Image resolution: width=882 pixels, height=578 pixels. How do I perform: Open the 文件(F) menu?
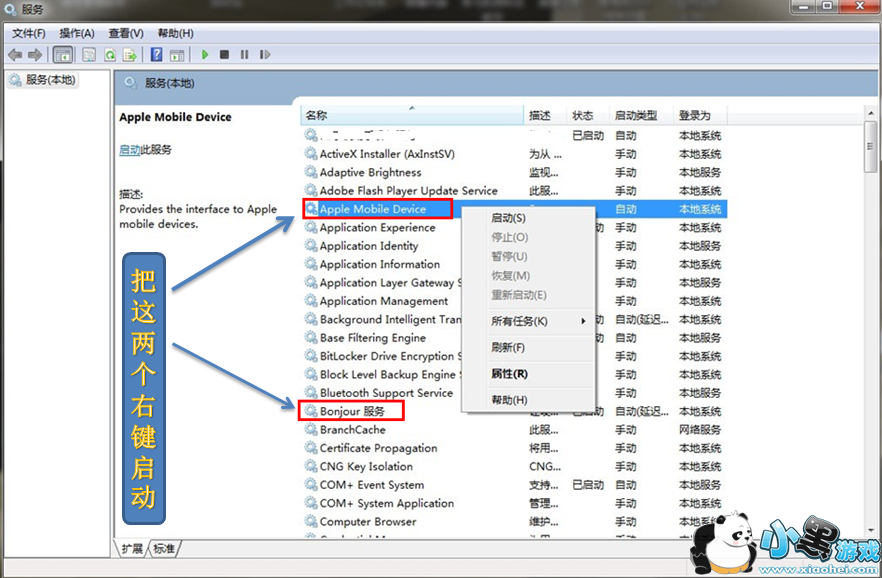click(x=29, y=33)
